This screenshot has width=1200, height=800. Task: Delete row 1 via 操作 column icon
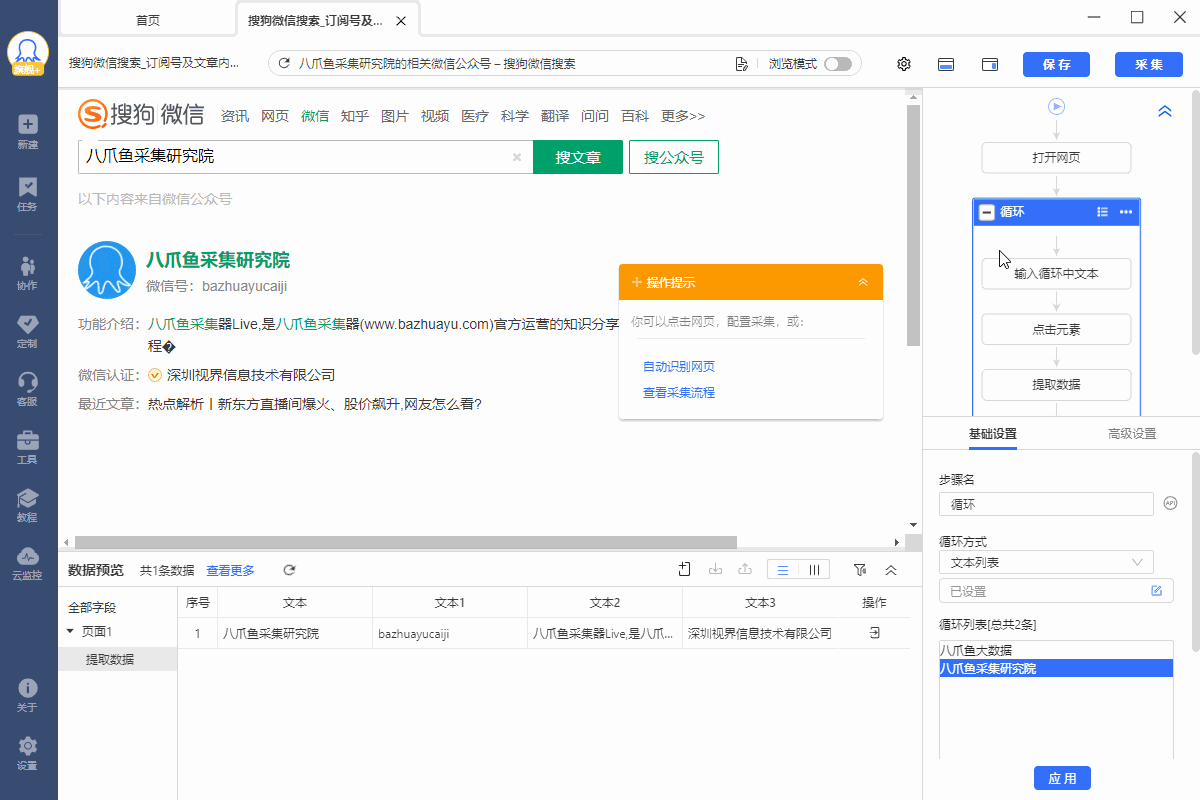click(874, 633)
